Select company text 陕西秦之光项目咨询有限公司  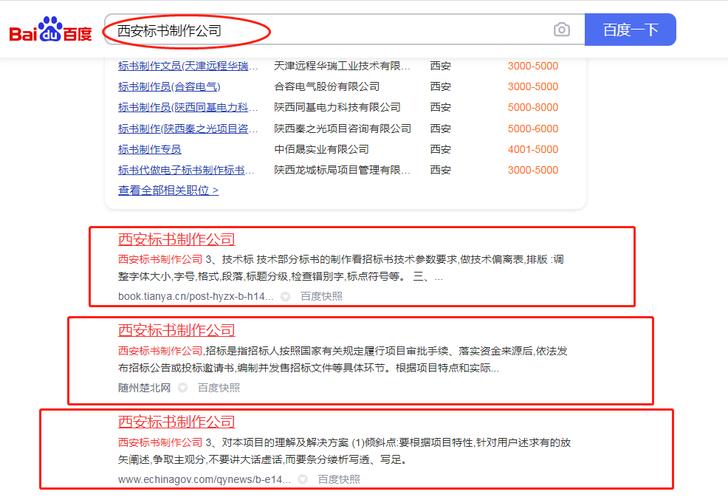343,129
